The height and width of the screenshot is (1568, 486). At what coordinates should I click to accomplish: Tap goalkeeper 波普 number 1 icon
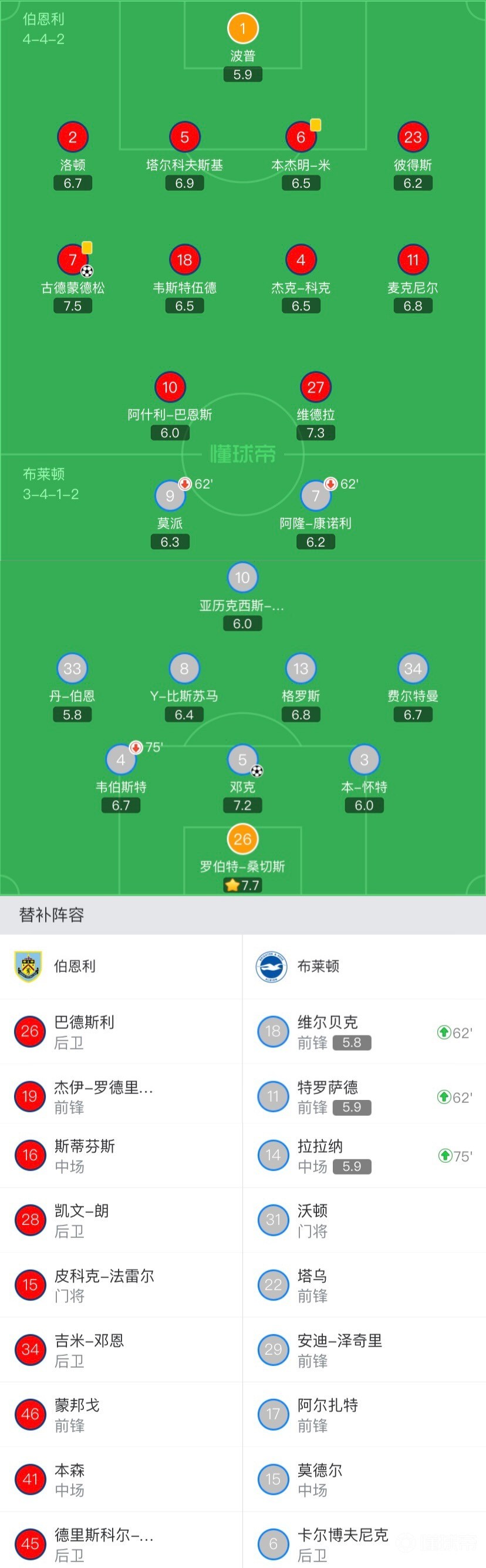tap(242, 28)
